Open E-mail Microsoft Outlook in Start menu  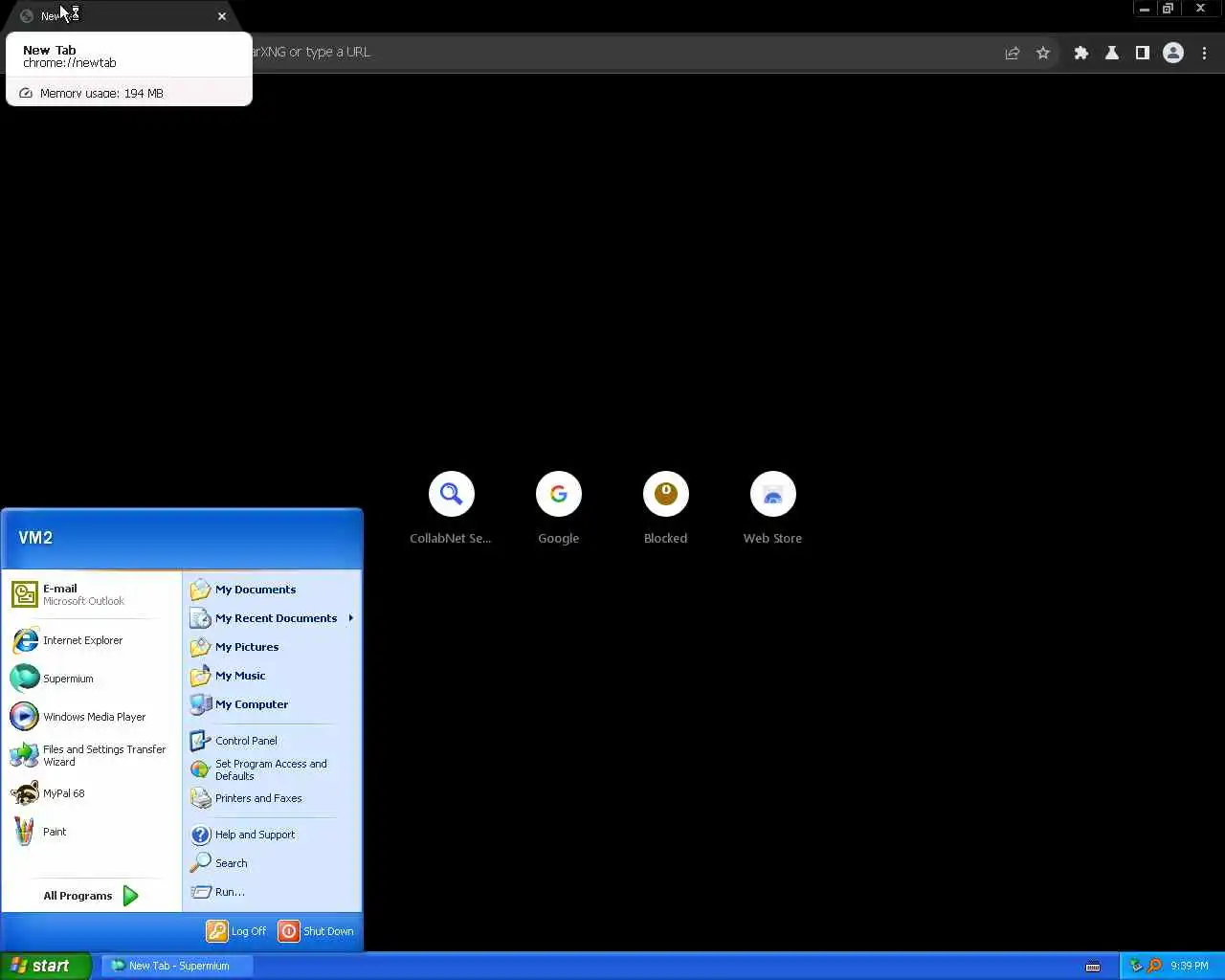(92, 594)
